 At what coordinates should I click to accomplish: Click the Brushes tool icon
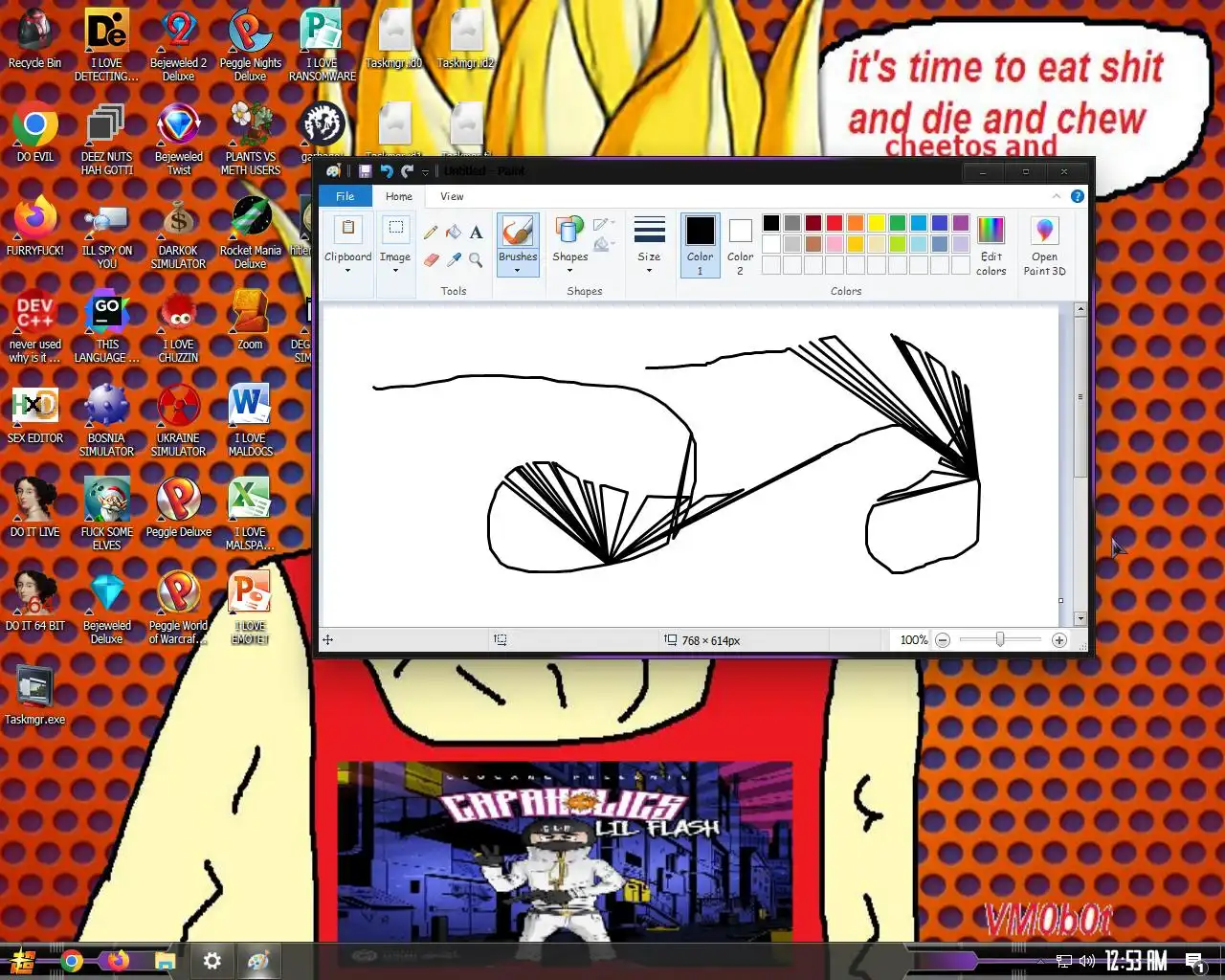pos(518,232)
